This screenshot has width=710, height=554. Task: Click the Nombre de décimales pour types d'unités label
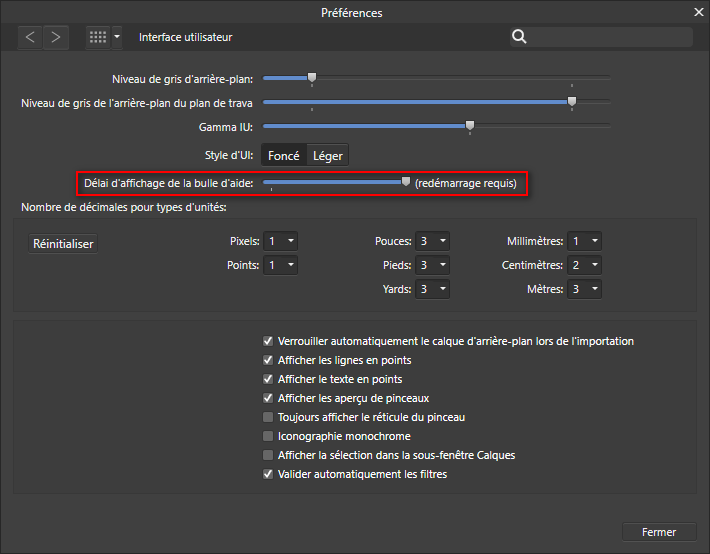tap(124, 207)
